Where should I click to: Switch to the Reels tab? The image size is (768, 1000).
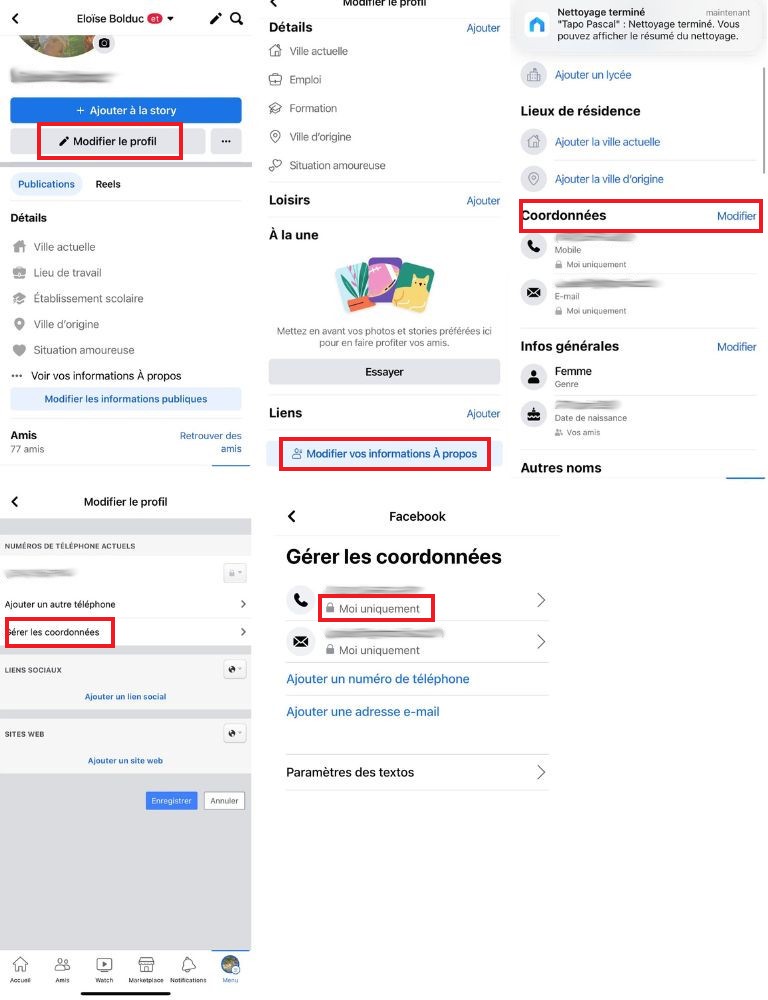tap(108, 184)
